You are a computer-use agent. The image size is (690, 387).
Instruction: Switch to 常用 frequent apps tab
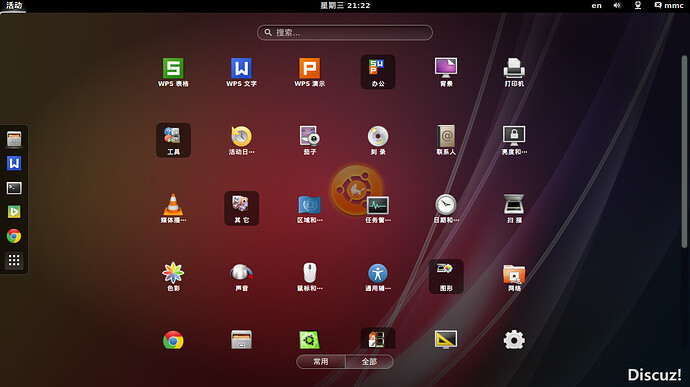pyautogui.click(x=321, y=361)
